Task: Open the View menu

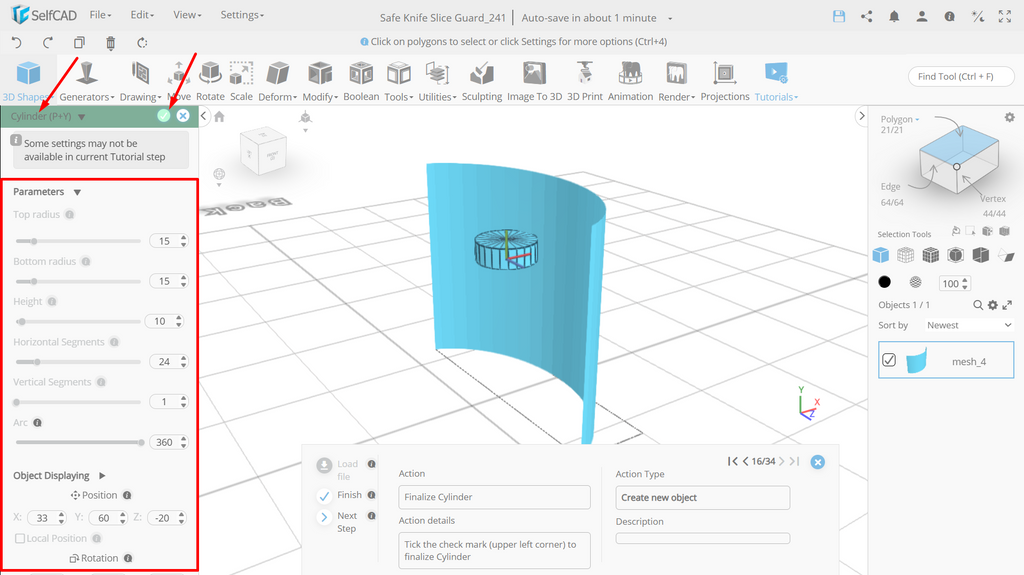Action: click(x=187, y=14)
